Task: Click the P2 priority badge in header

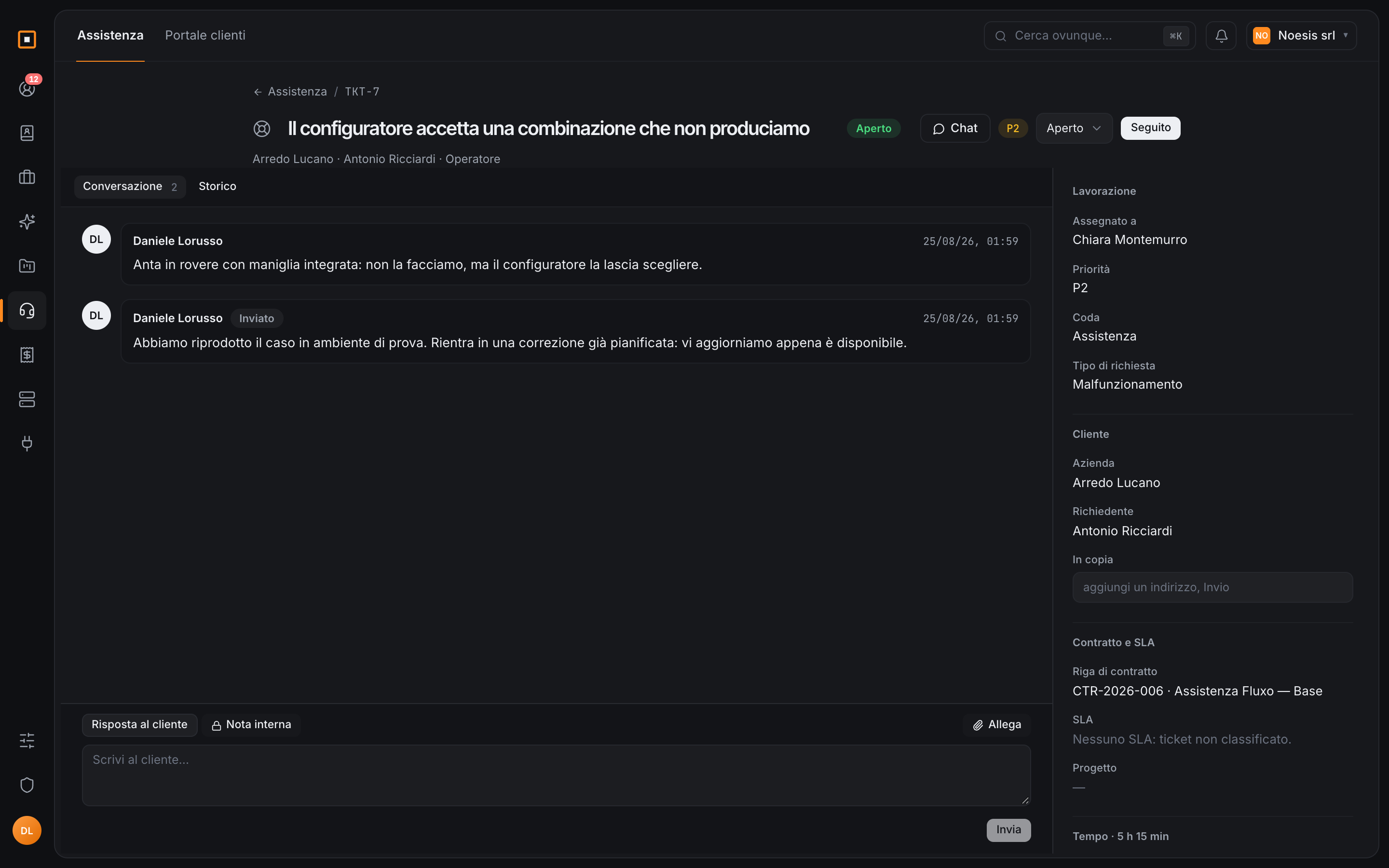Action: 1012,129
